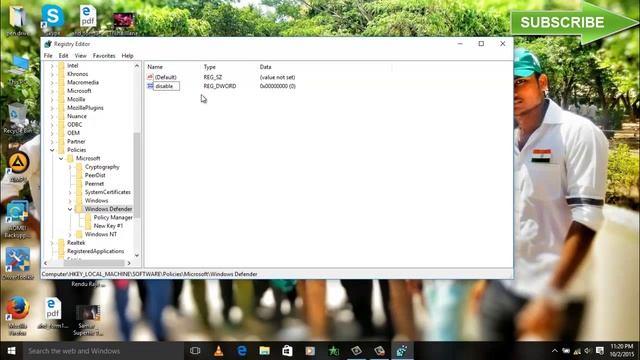This screenshot has height=360, width=640.
Task: Select the ODBC key
Action: (x=74, y=124)
